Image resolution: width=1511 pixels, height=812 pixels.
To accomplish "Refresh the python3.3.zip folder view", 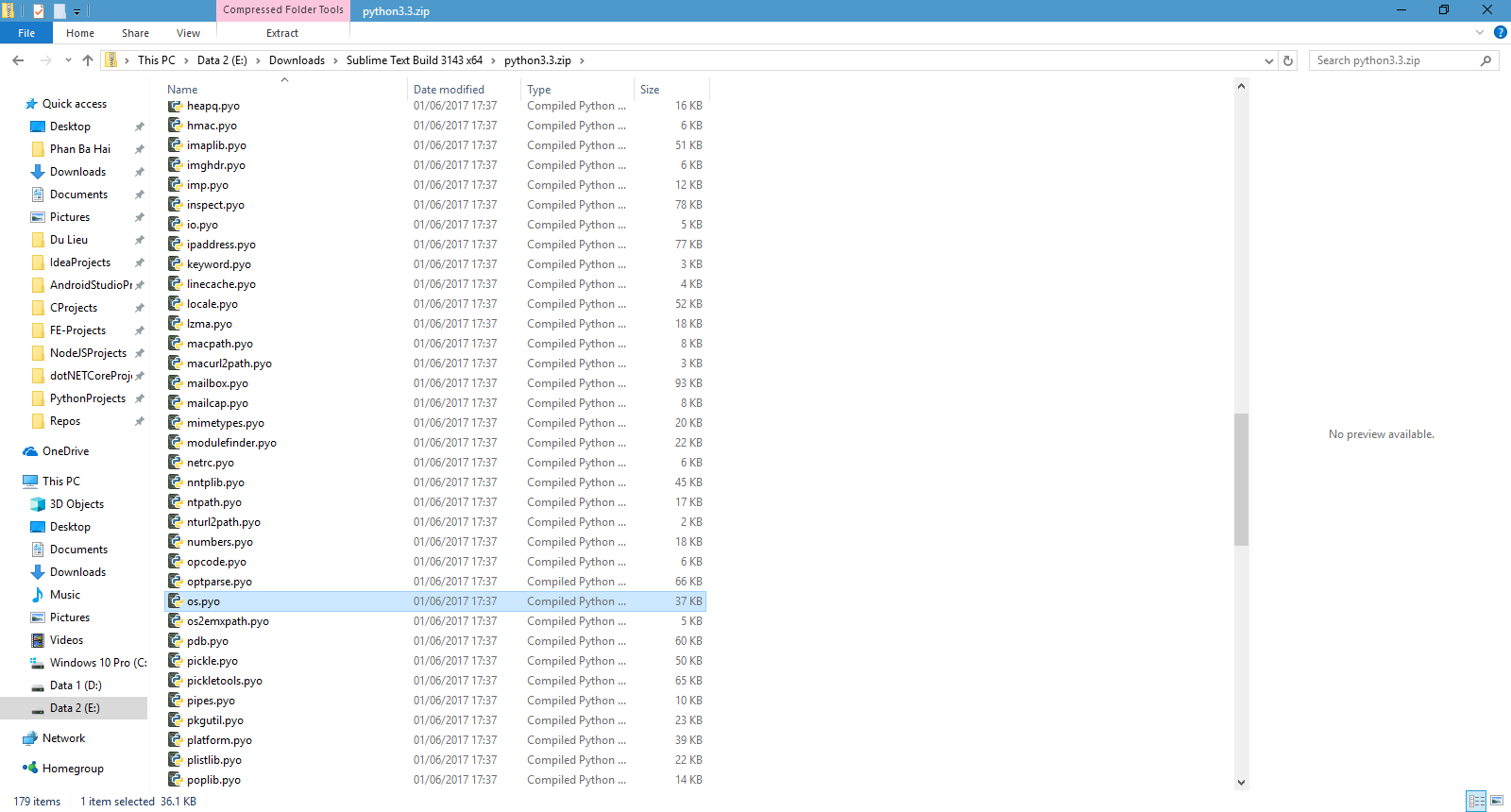I will 1288,60.
